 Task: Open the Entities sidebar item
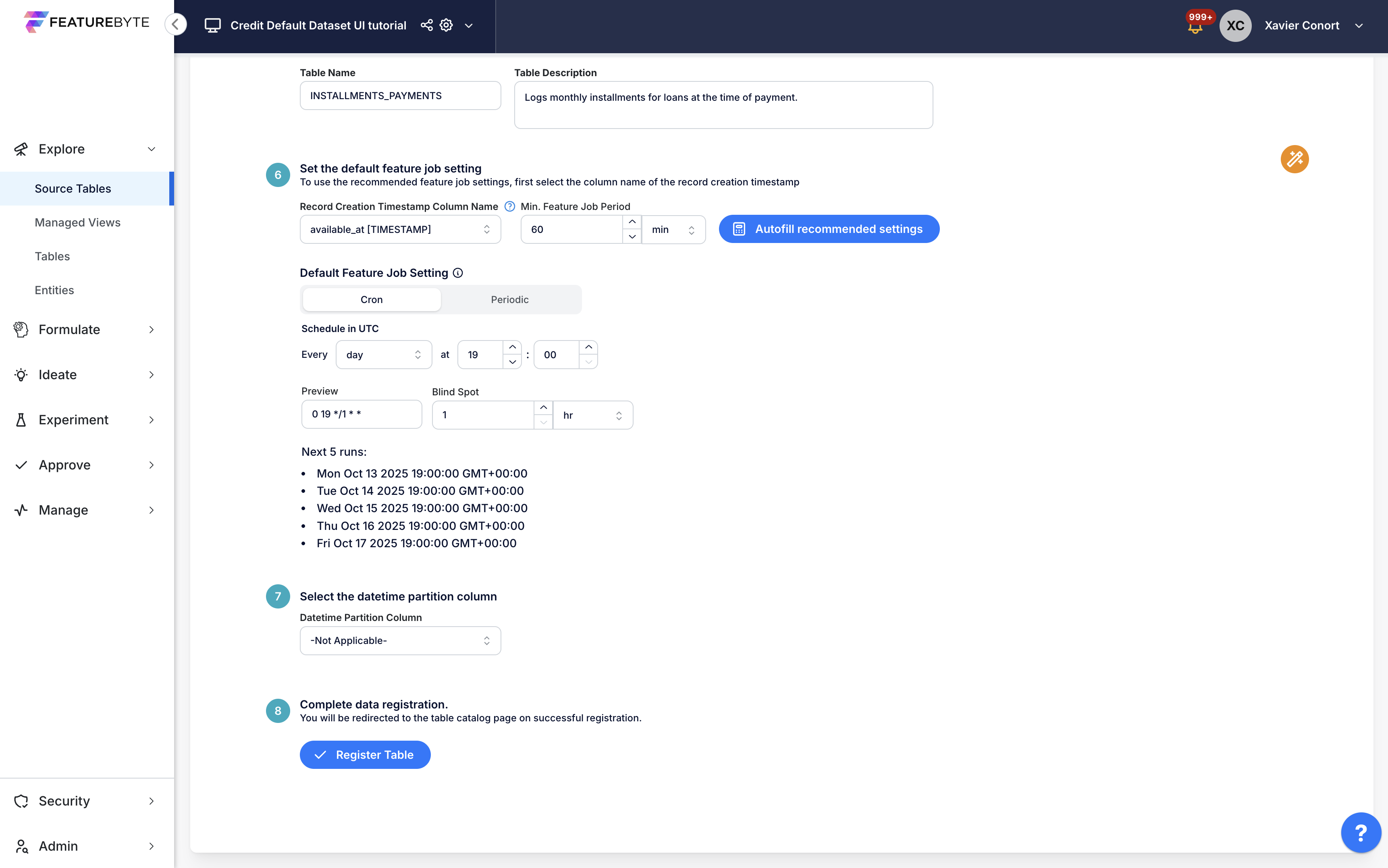pos(54,290)
